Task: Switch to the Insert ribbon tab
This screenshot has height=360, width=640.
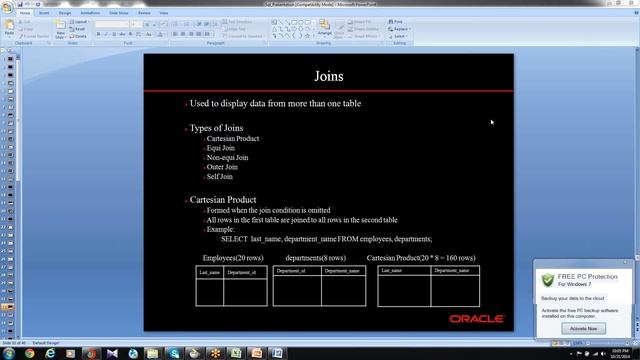Action: pos(44,13)
